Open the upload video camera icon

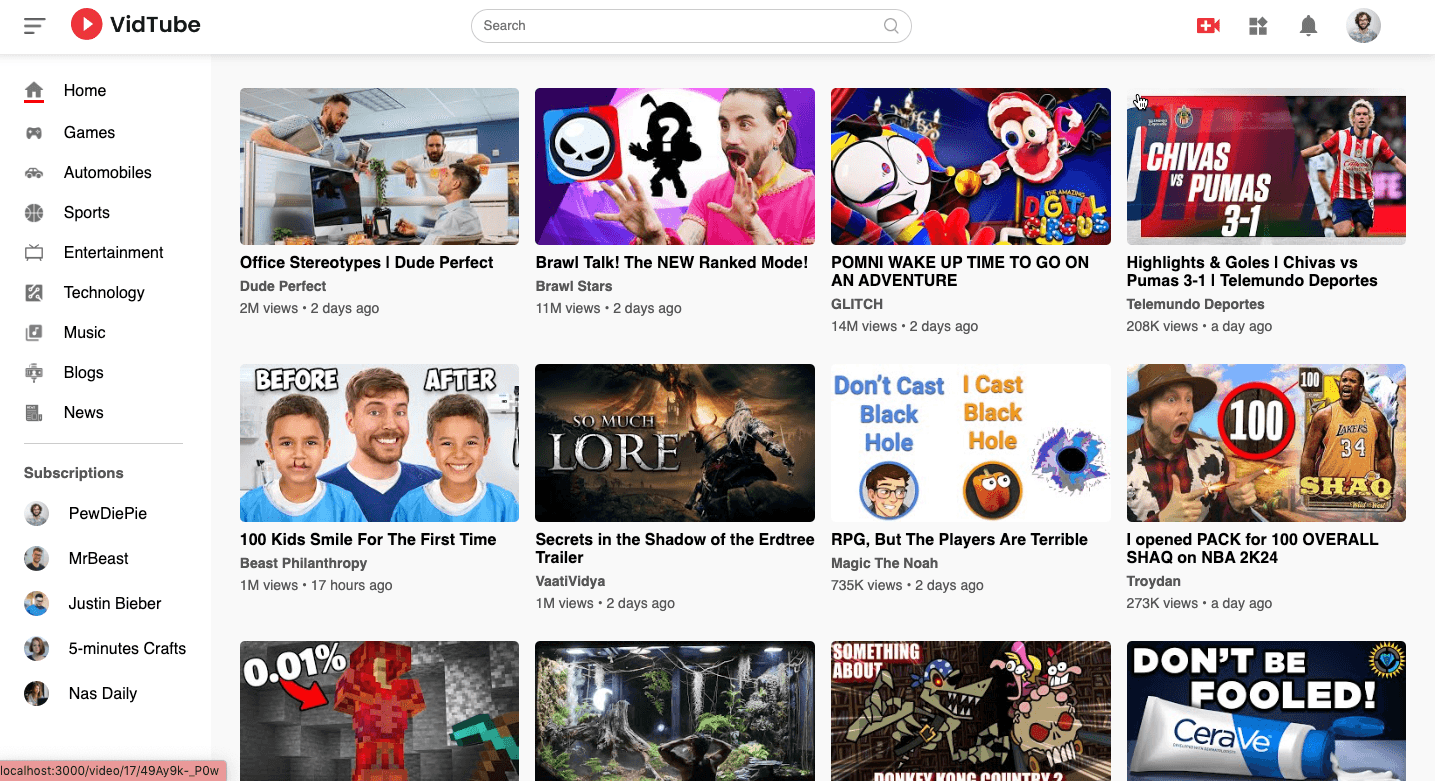(1208, 26)
